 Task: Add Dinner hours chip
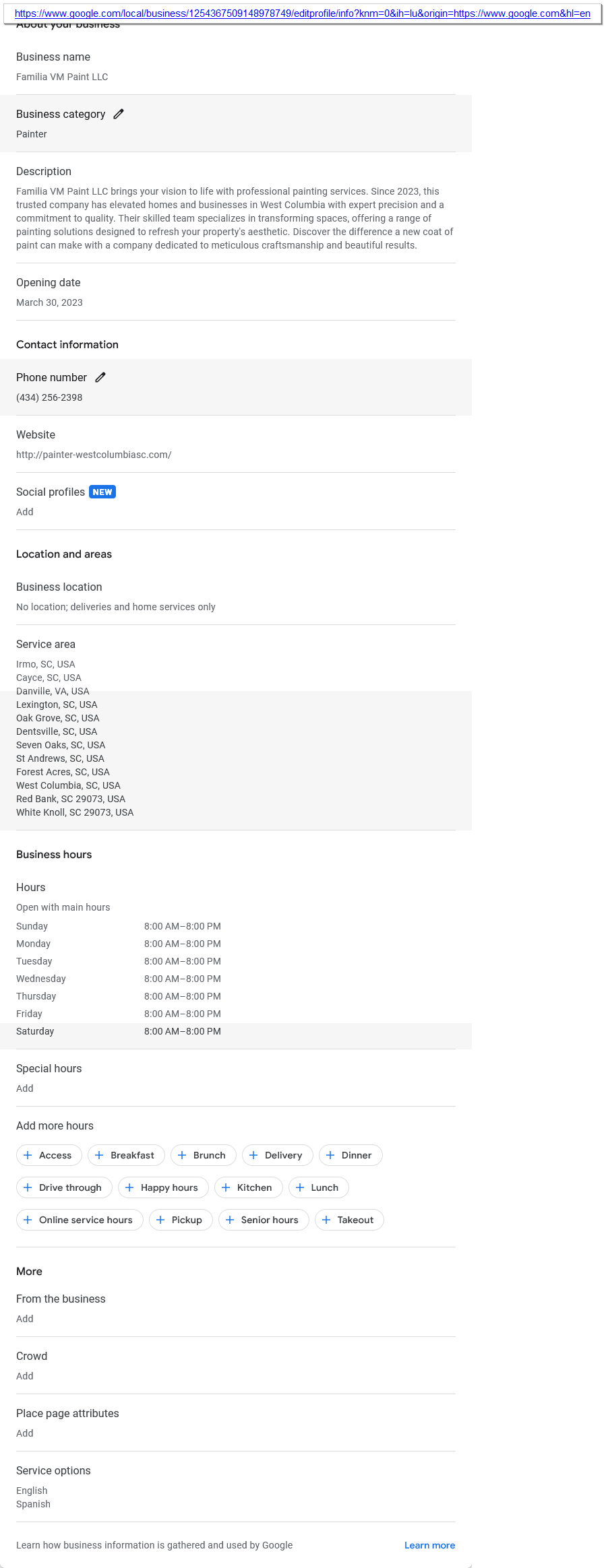[x=351, y=1155]
